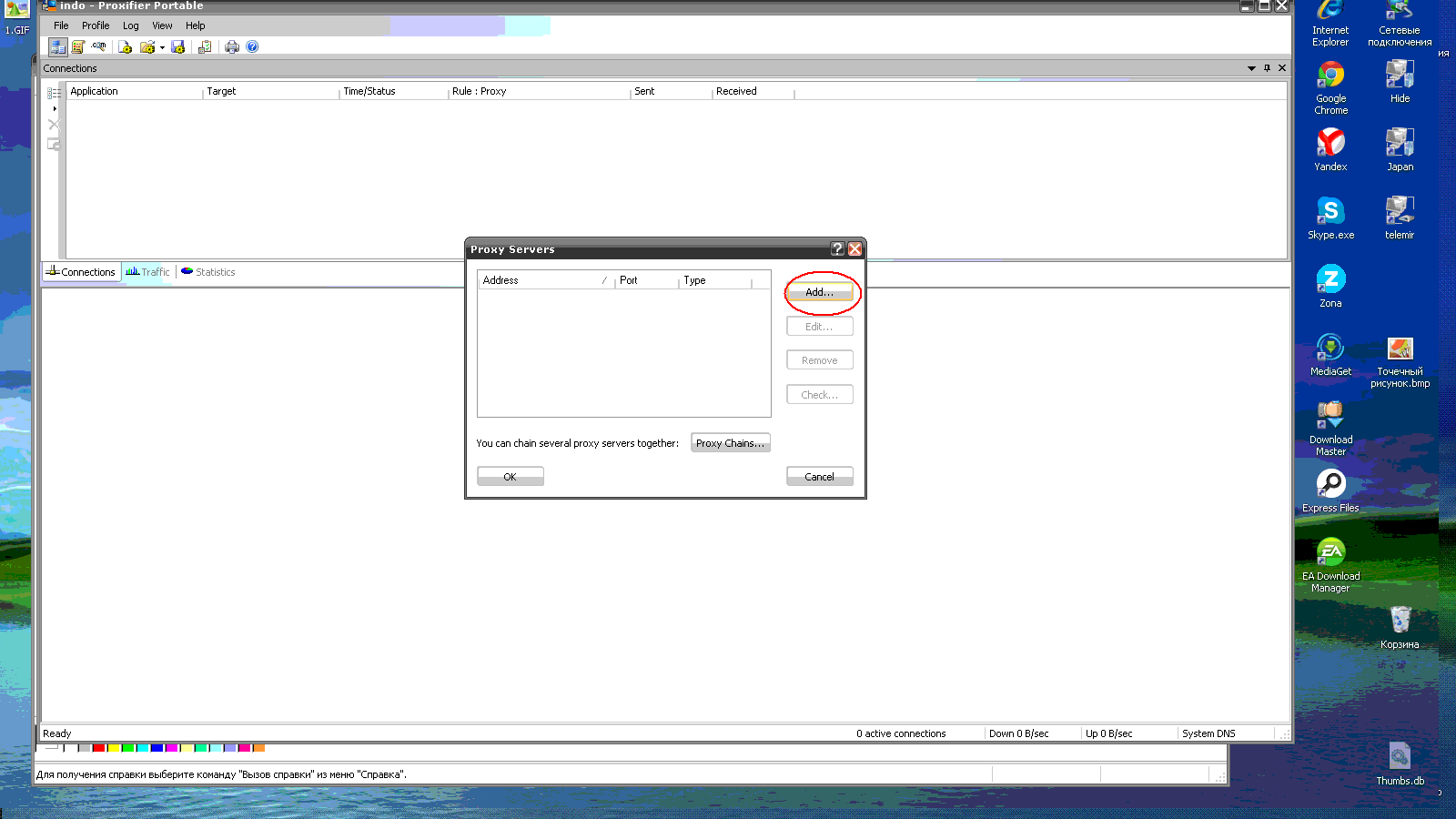
Task: Open Proxy Chains... dialog
Action: pos(731,443)
